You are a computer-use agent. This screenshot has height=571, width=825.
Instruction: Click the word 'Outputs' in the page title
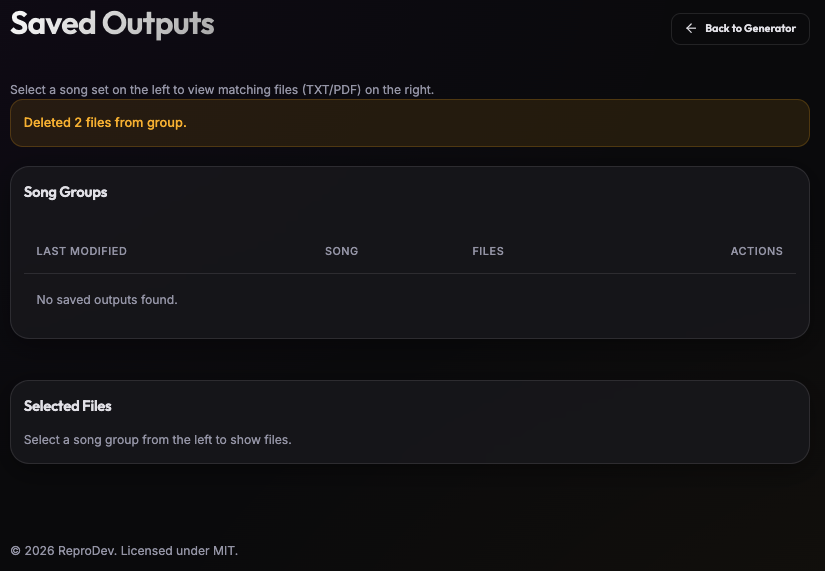[158, 24]
